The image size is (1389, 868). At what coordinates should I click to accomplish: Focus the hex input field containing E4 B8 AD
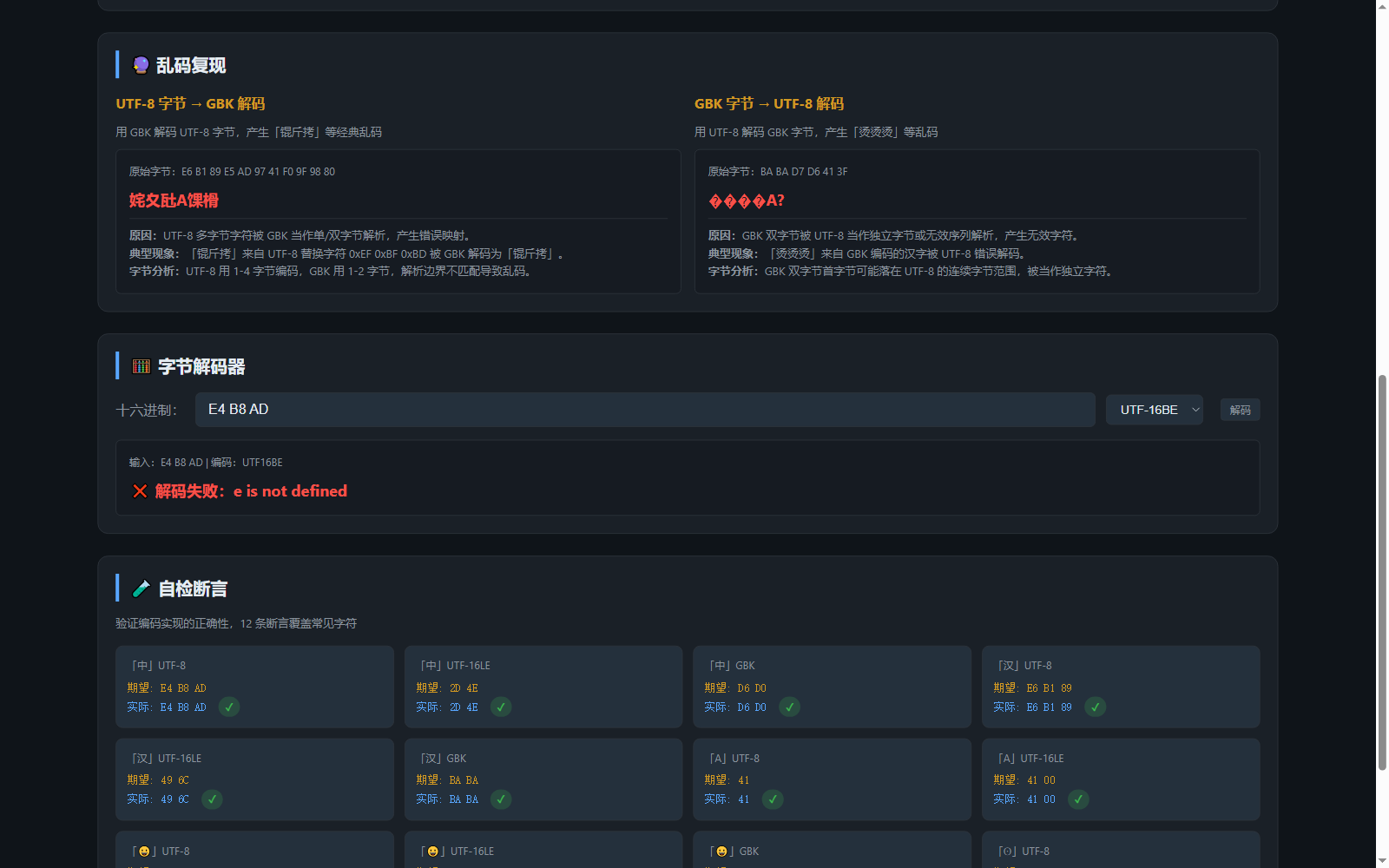(645, 410)
